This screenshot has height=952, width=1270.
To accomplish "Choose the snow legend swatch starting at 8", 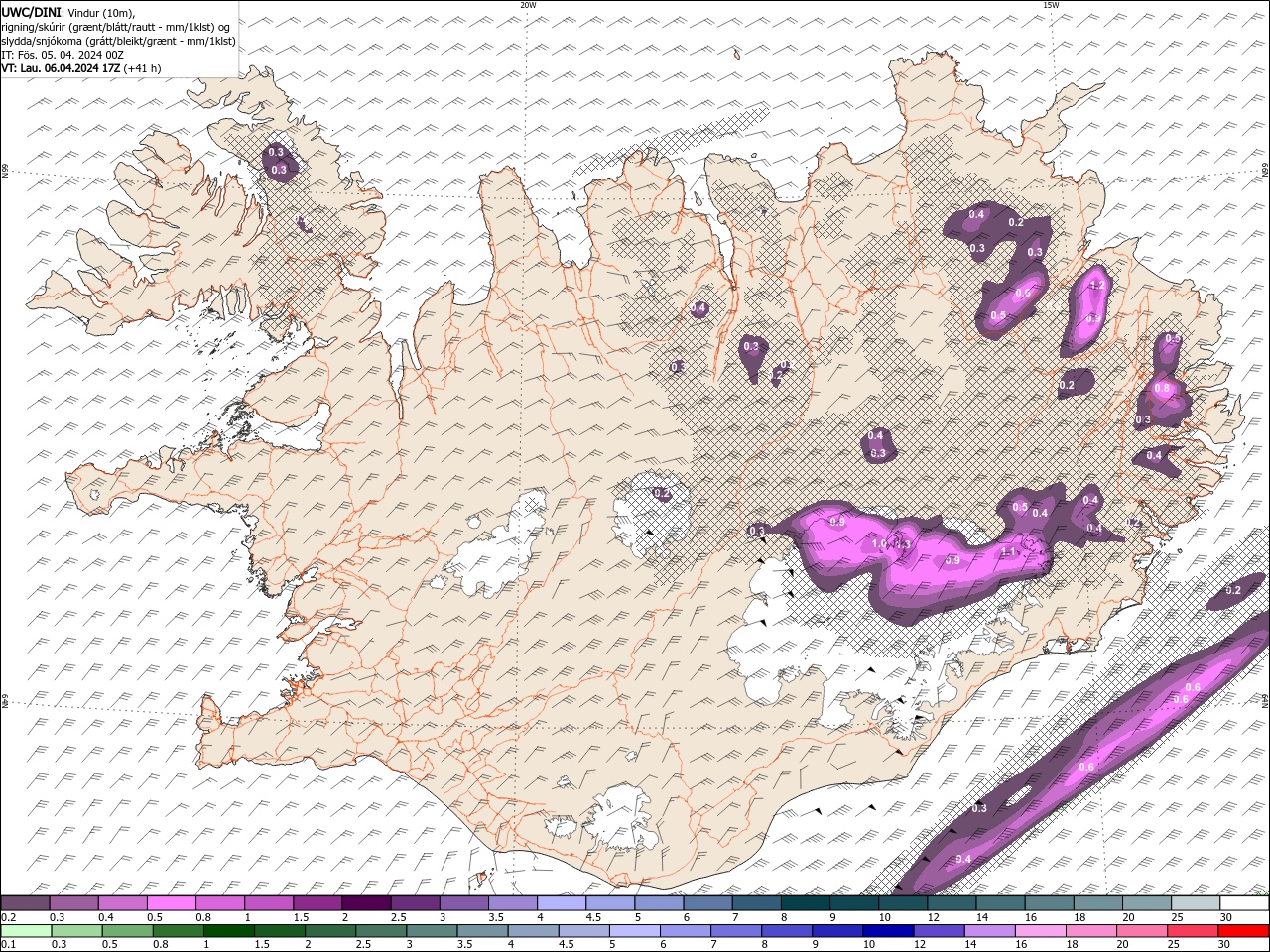I will (806, 903).
